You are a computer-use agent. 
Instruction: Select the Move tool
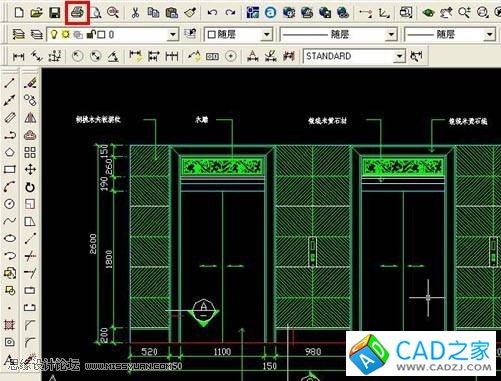click(30, 169)
